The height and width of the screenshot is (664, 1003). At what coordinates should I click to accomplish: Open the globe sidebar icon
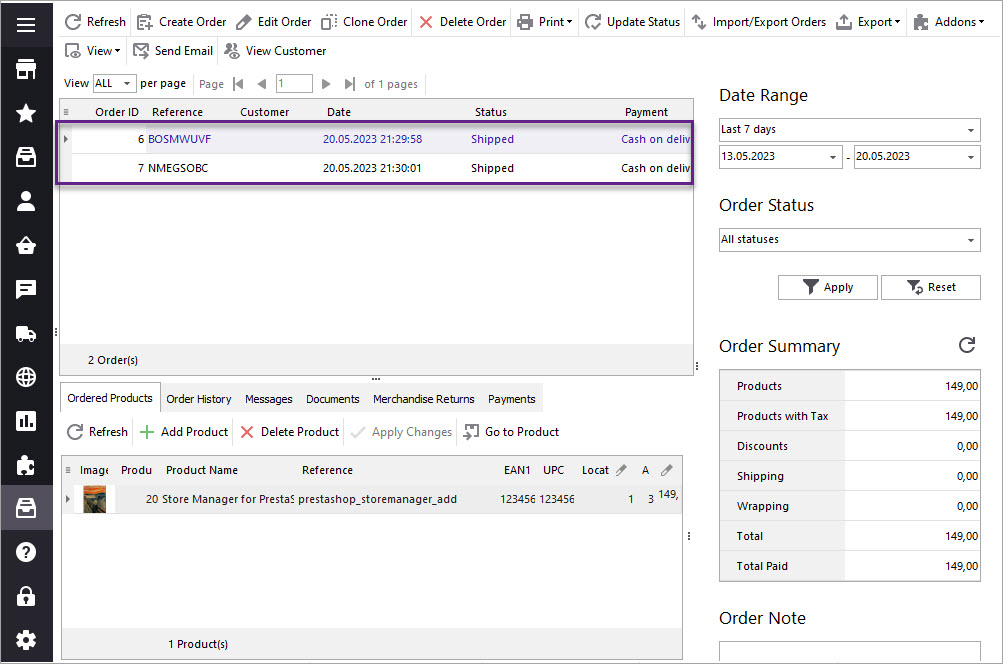26,377
